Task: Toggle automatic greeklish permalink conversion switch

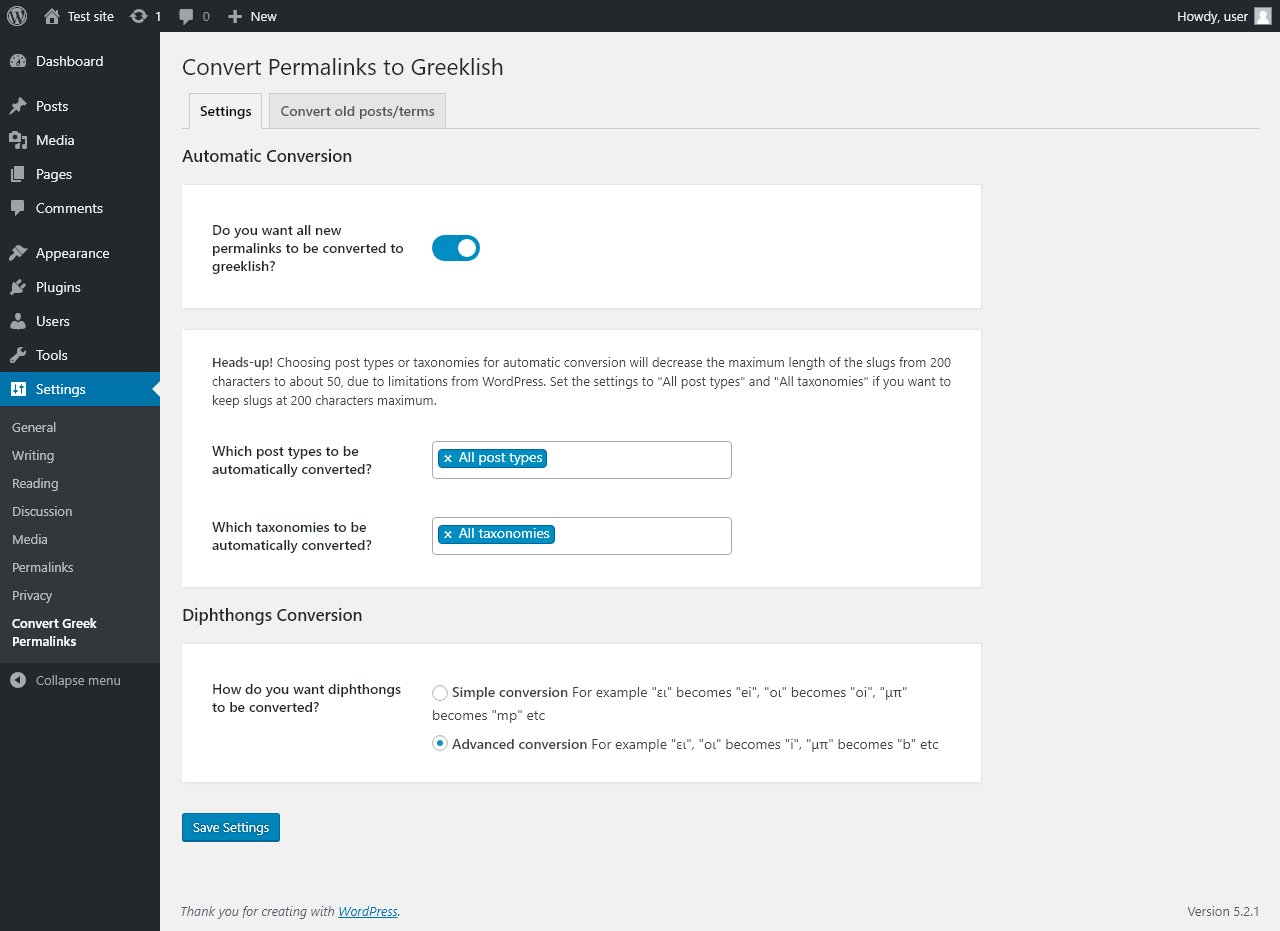Action: click(x=456, y=248)
